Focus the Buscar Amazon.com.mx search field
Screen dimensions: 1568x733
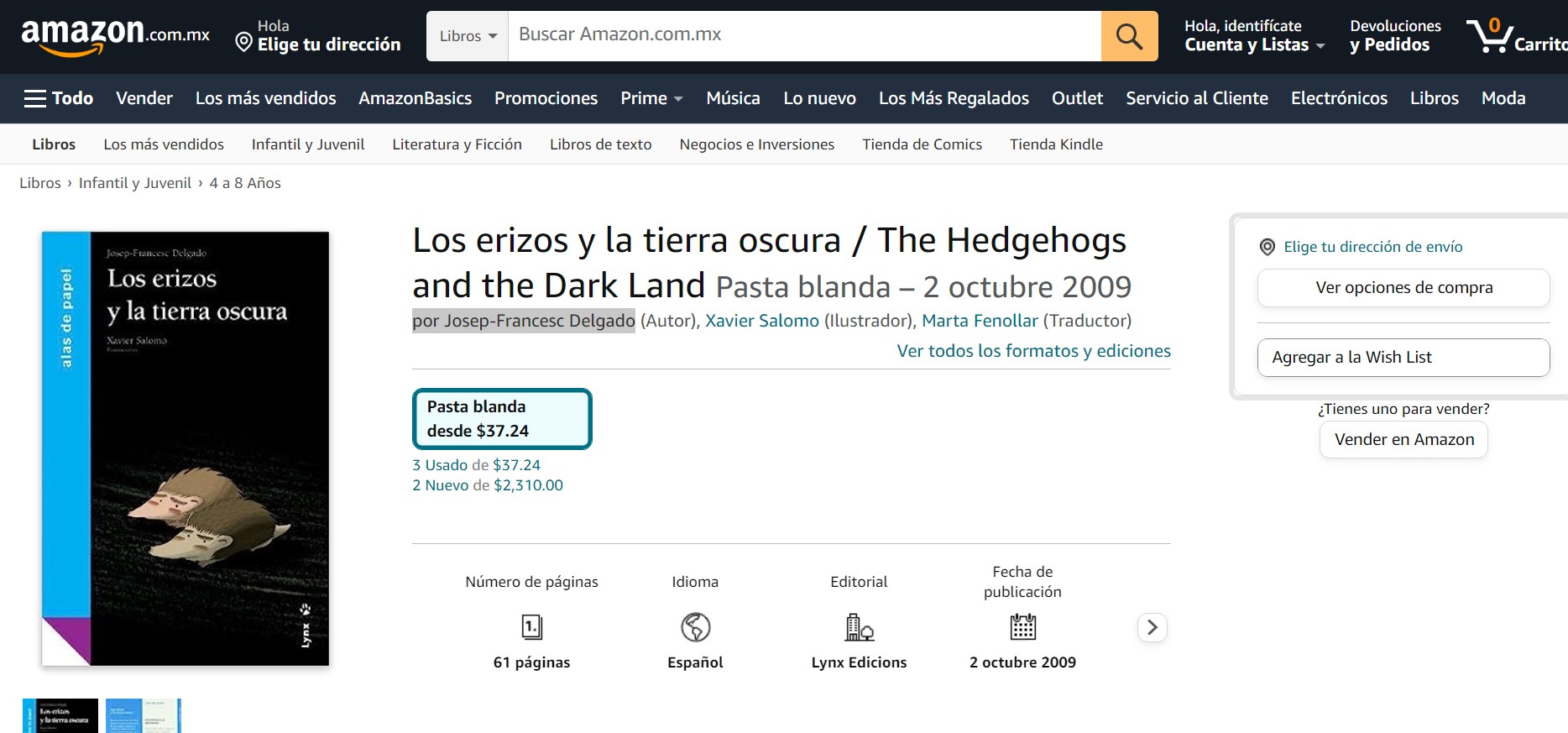[804, 36]
